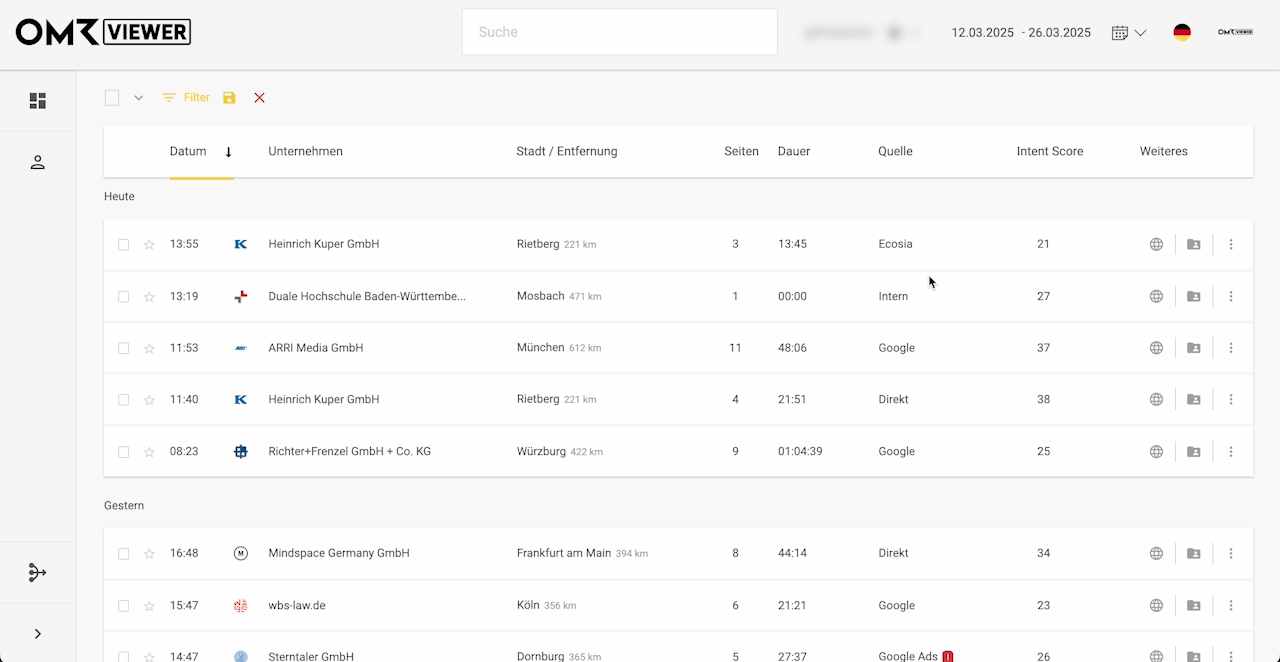Open the dashboard icon in sidebar
Viewport: 1280px width, 662px height.
click(x=38, y=101)
